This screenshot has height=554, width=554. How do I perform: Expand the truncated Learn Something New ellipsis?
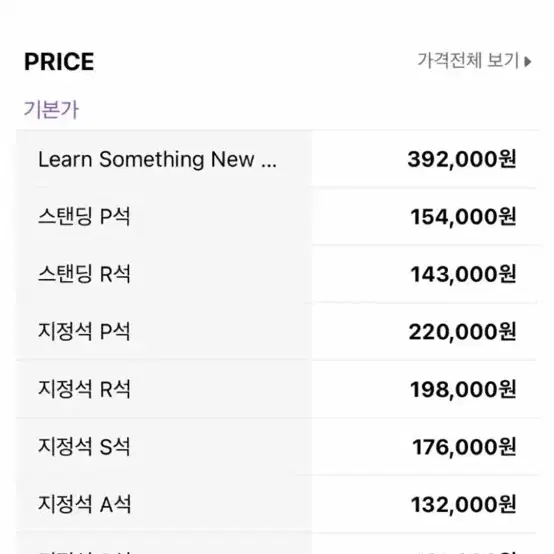click(269, 166)
